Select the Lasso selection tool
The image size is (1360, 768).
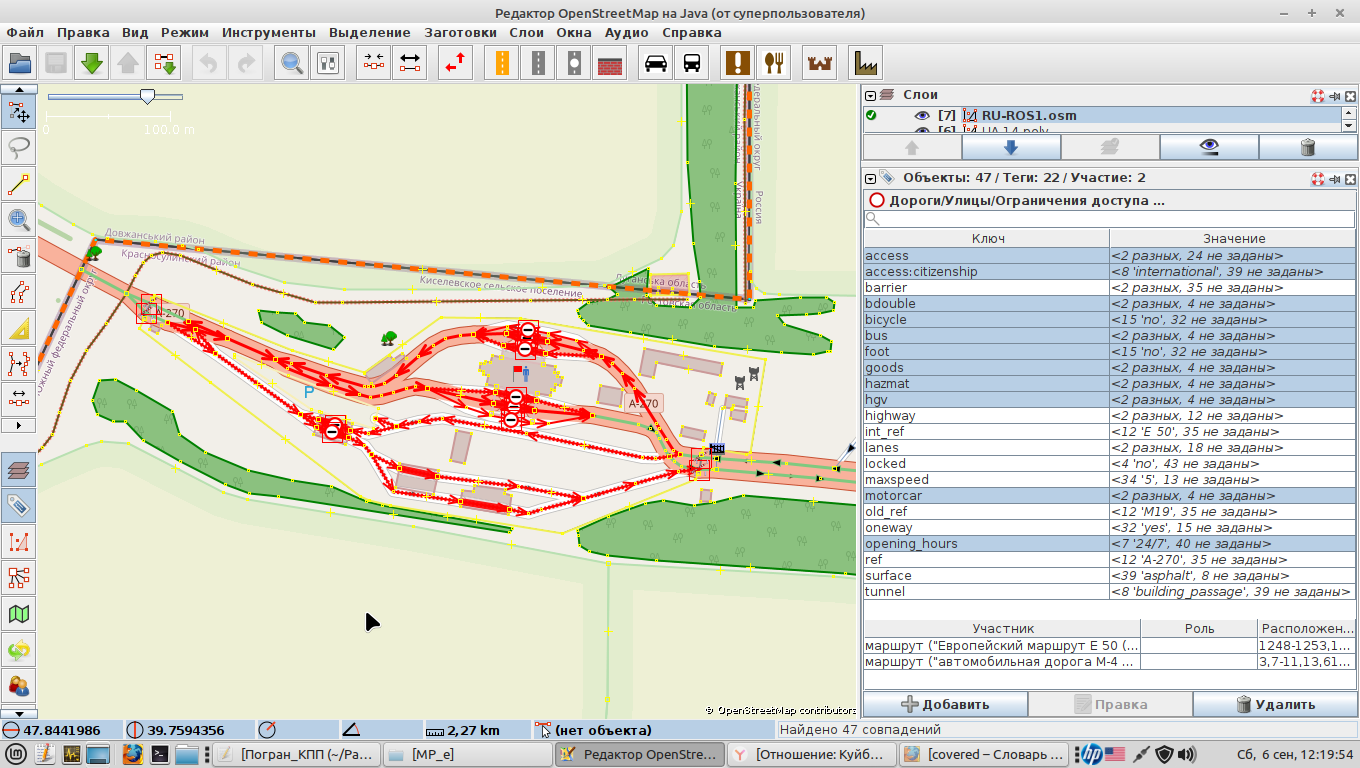pos(18,148)
